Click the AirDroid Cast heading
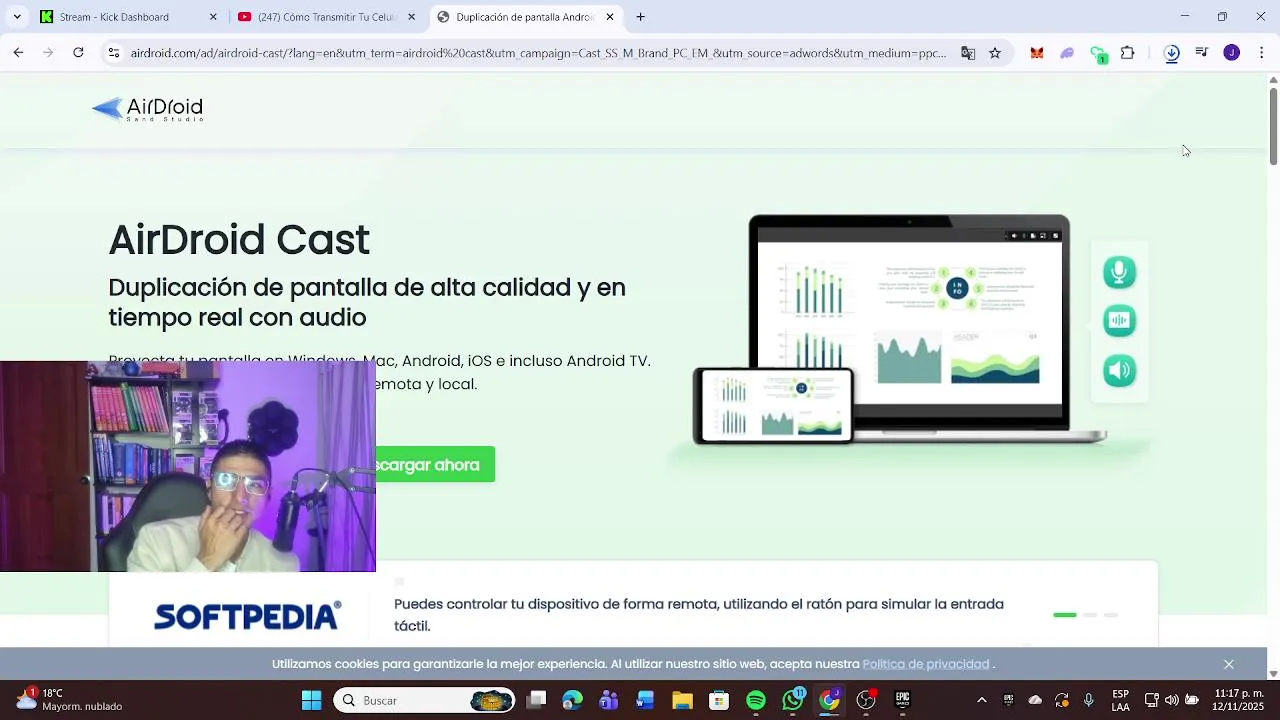1280x720 pixels. pyautogui.click(x=239, y=240)
